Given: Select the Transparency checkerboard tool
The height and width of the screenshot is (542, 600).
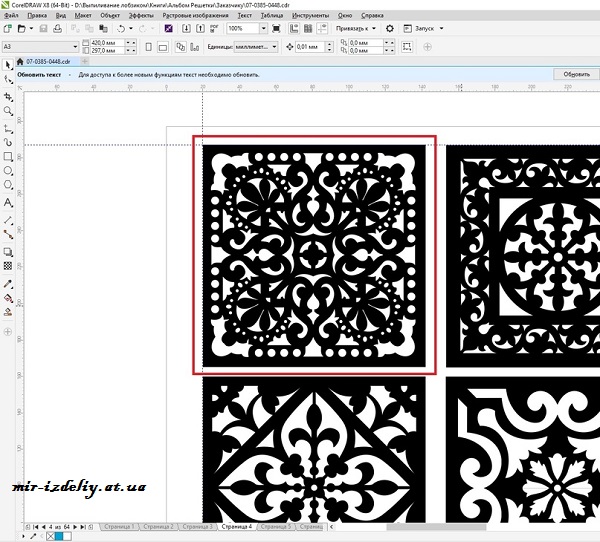Looking at the screenshot, I should [x=8, y=267].
